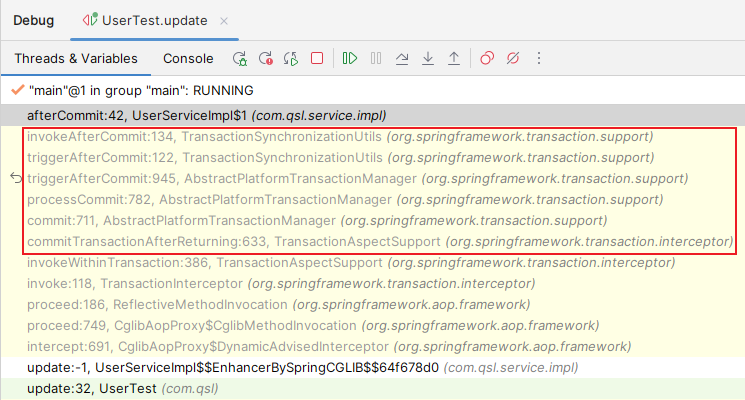Screen dimensions: 745x400
Task: Select frame update:32, UserTest
Action: coord(373,389)
